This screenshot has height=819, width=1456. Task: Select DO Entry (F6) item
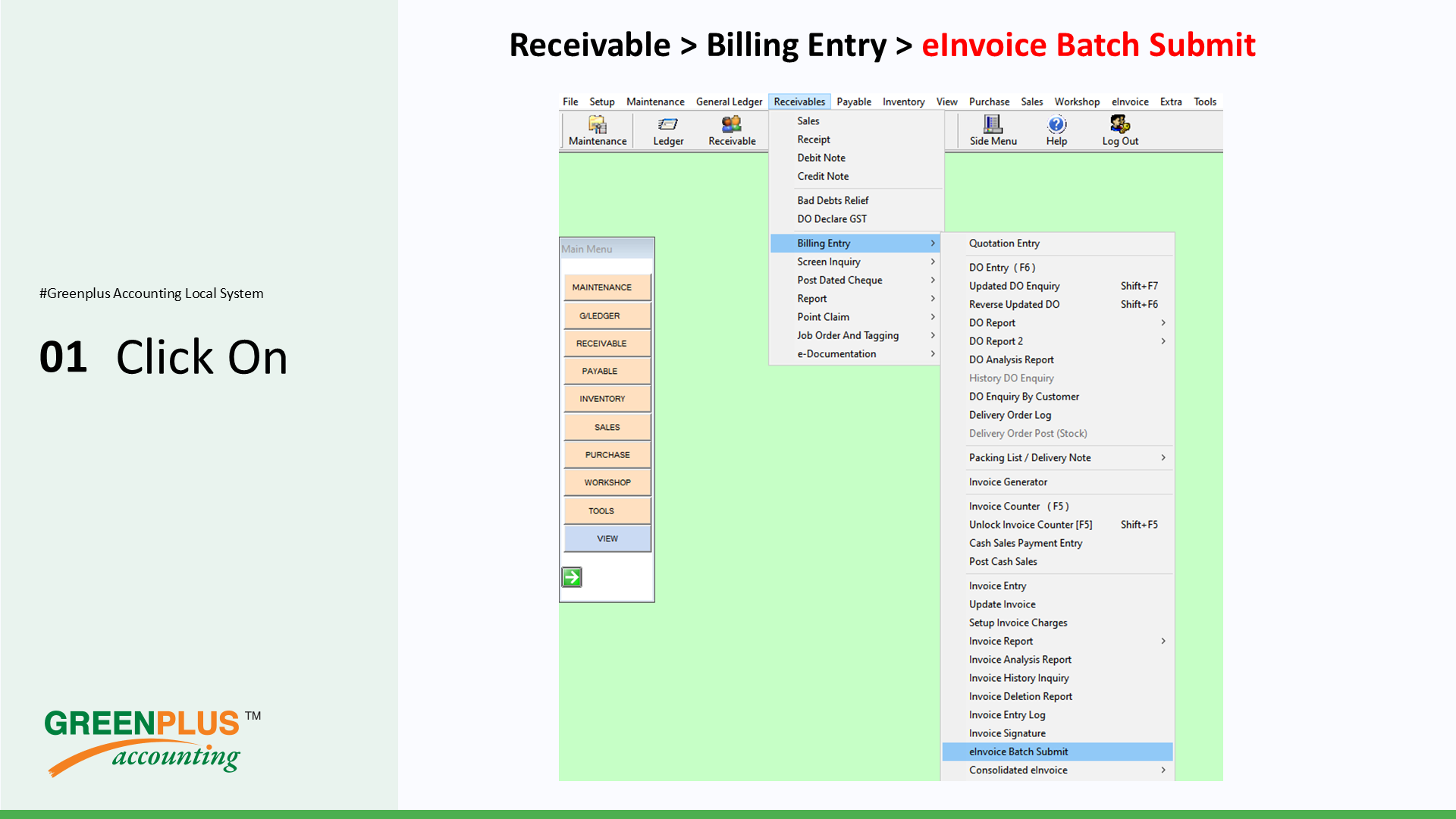tap(1057, 268)
